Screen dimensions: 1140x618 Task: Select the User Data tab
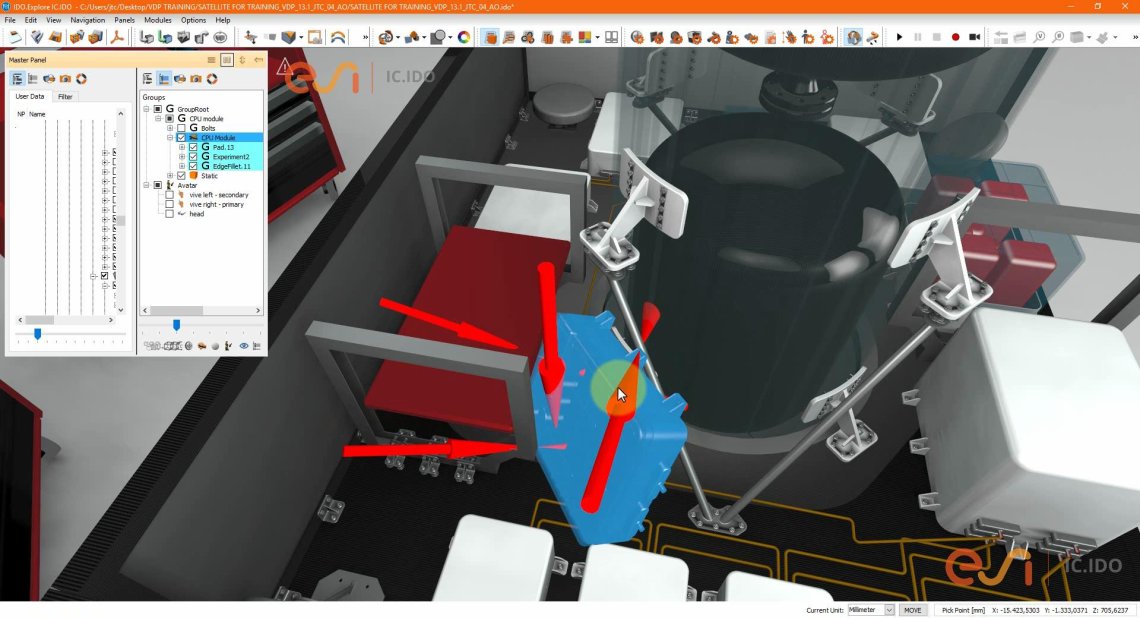pyautogui.click(x=30, y=97)
